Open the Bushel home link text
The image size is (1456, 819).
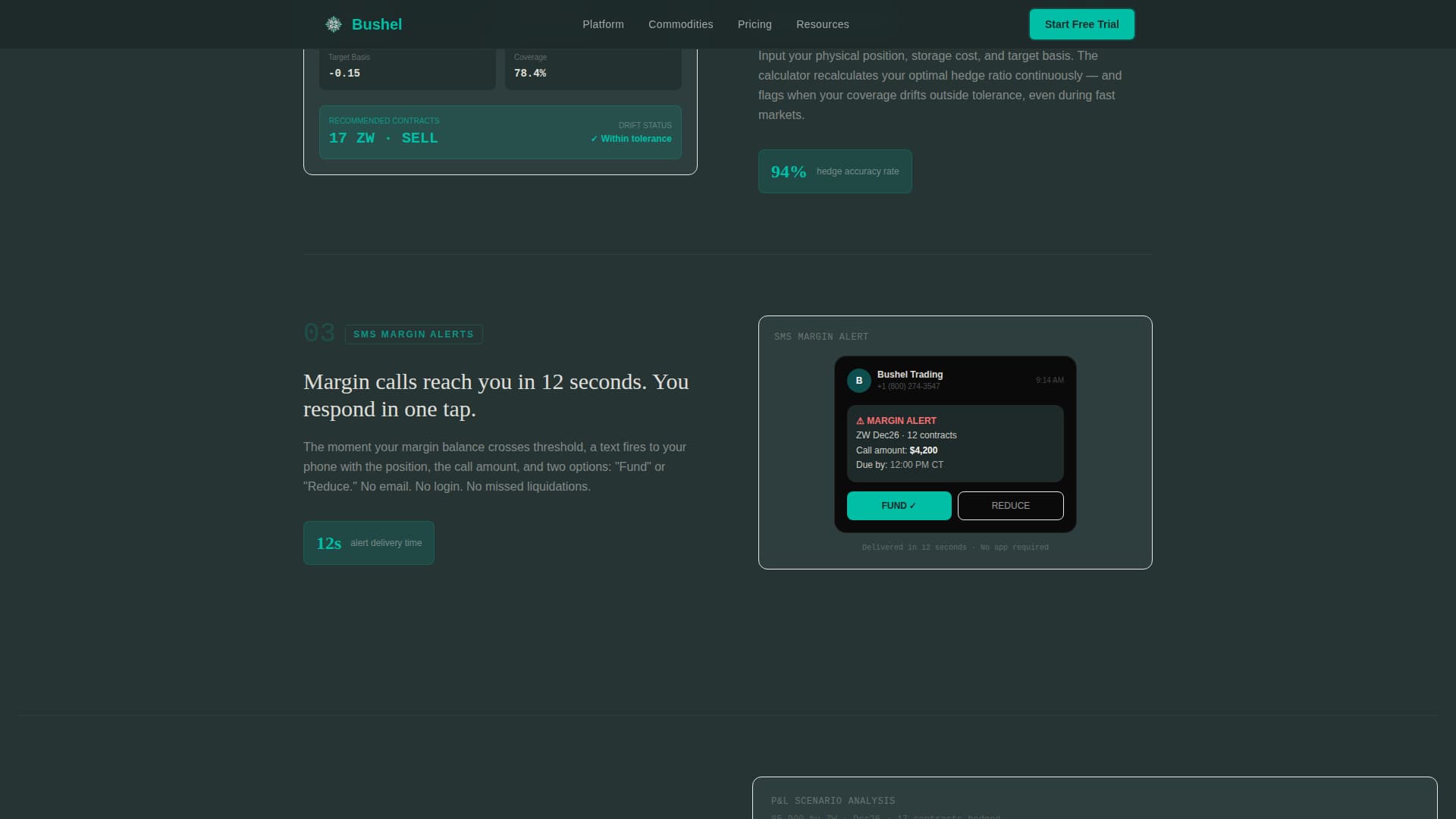(x=377, y=24)
